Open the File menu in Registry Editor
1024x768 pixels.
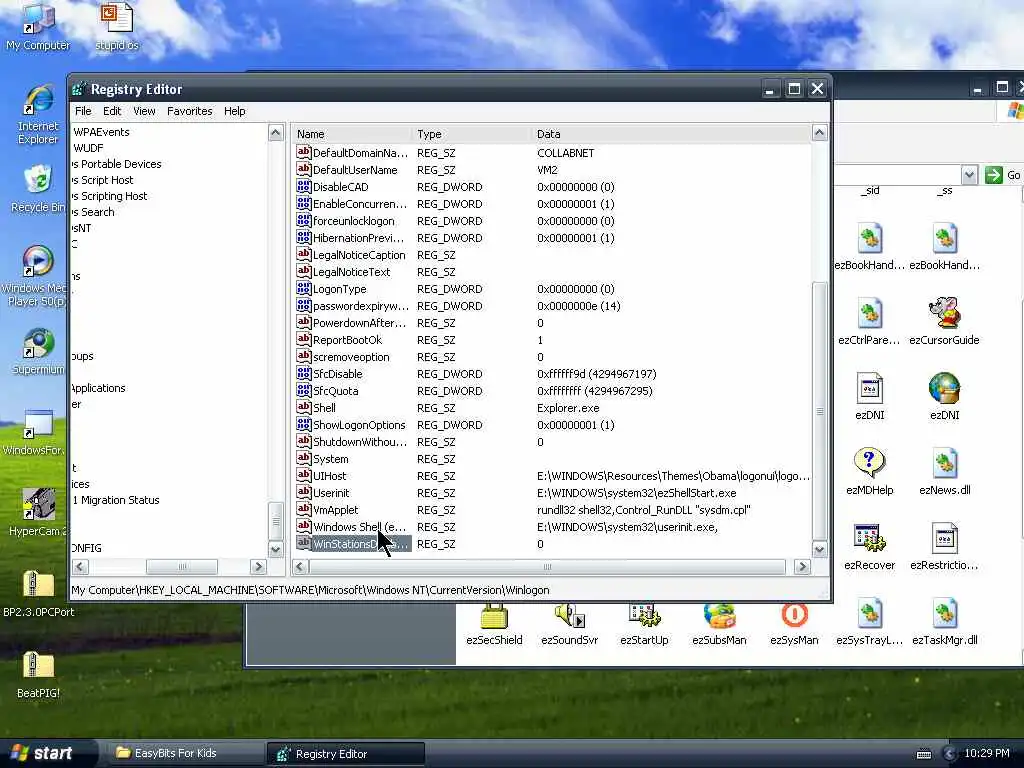pos(83,111)
